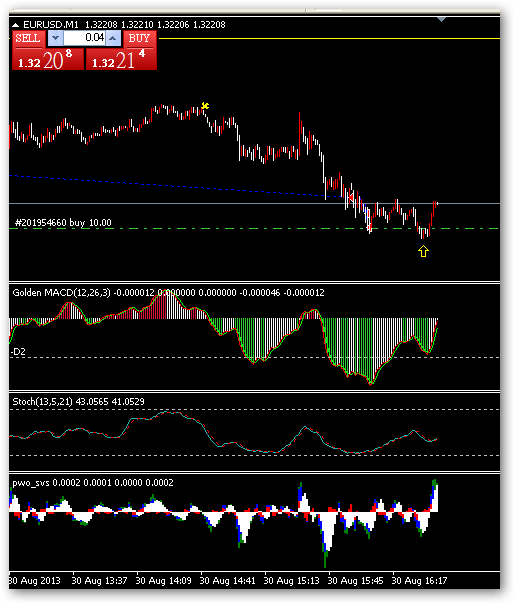Click buy price 1.32214 tile

click(121, 59)
